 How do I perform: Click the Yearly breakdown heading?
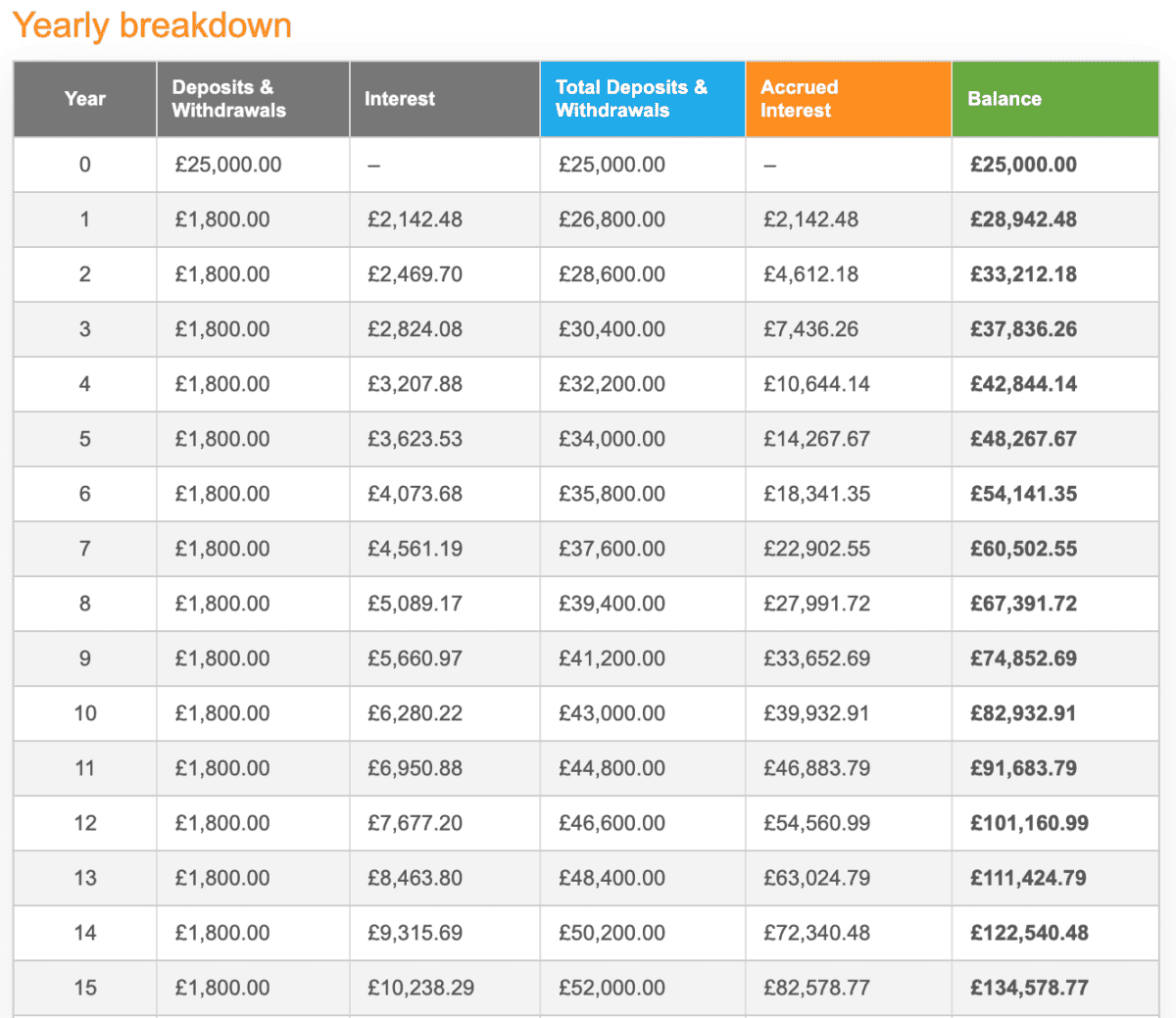[x=152, y=25]
